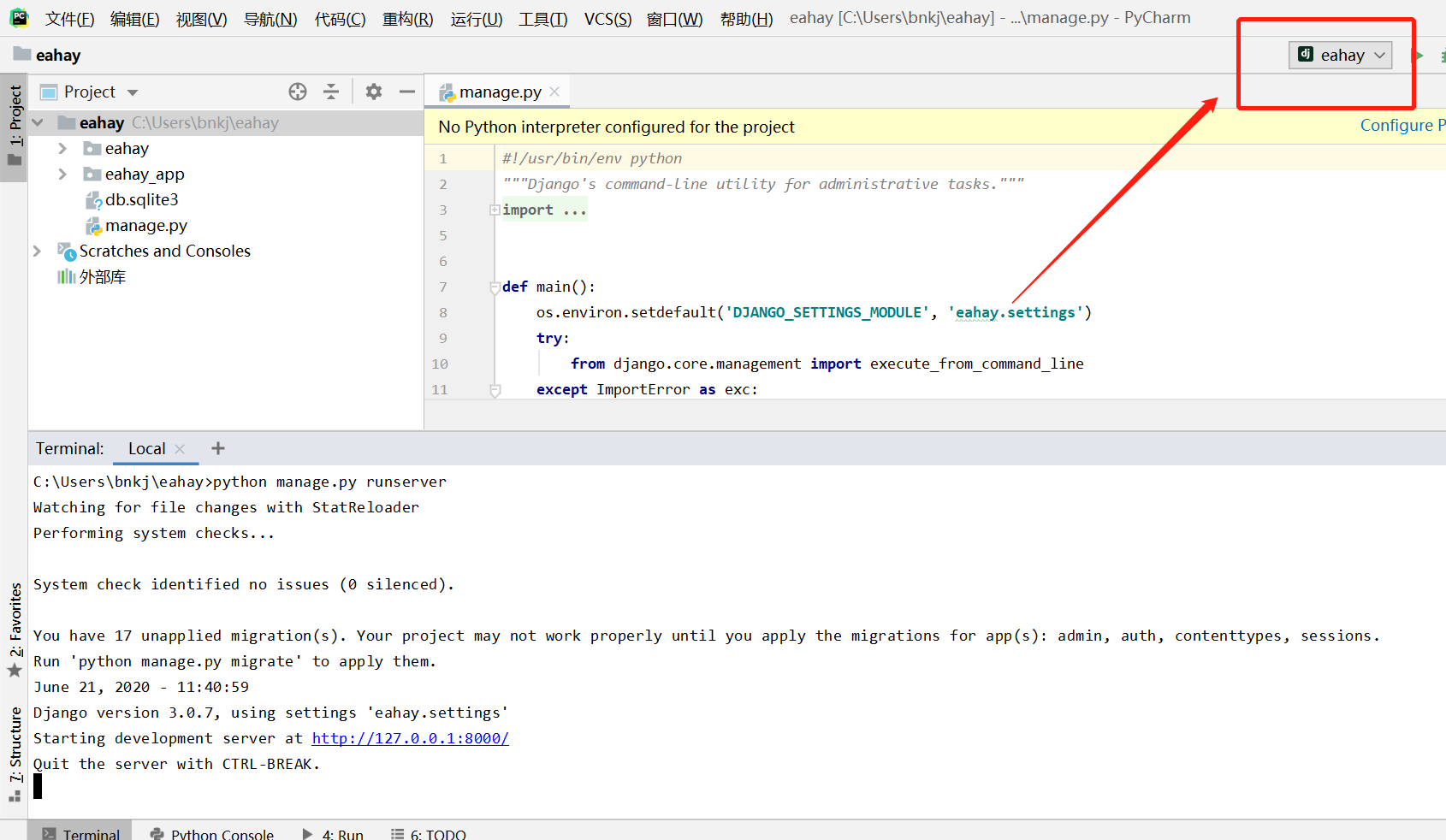1446x840 pixels.
Task: Open VCS(S) menu
Action: click(x=607, y=19)
